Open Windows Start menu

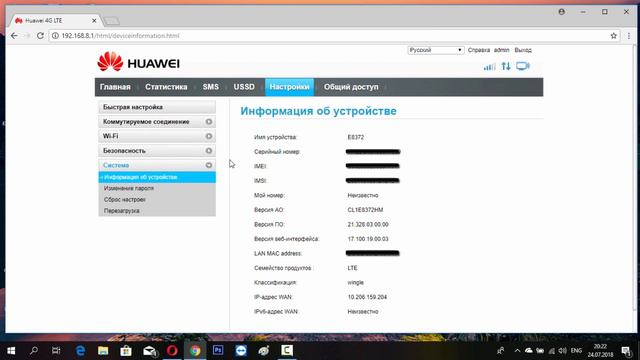pyautogui.click(x=11, y=351)
